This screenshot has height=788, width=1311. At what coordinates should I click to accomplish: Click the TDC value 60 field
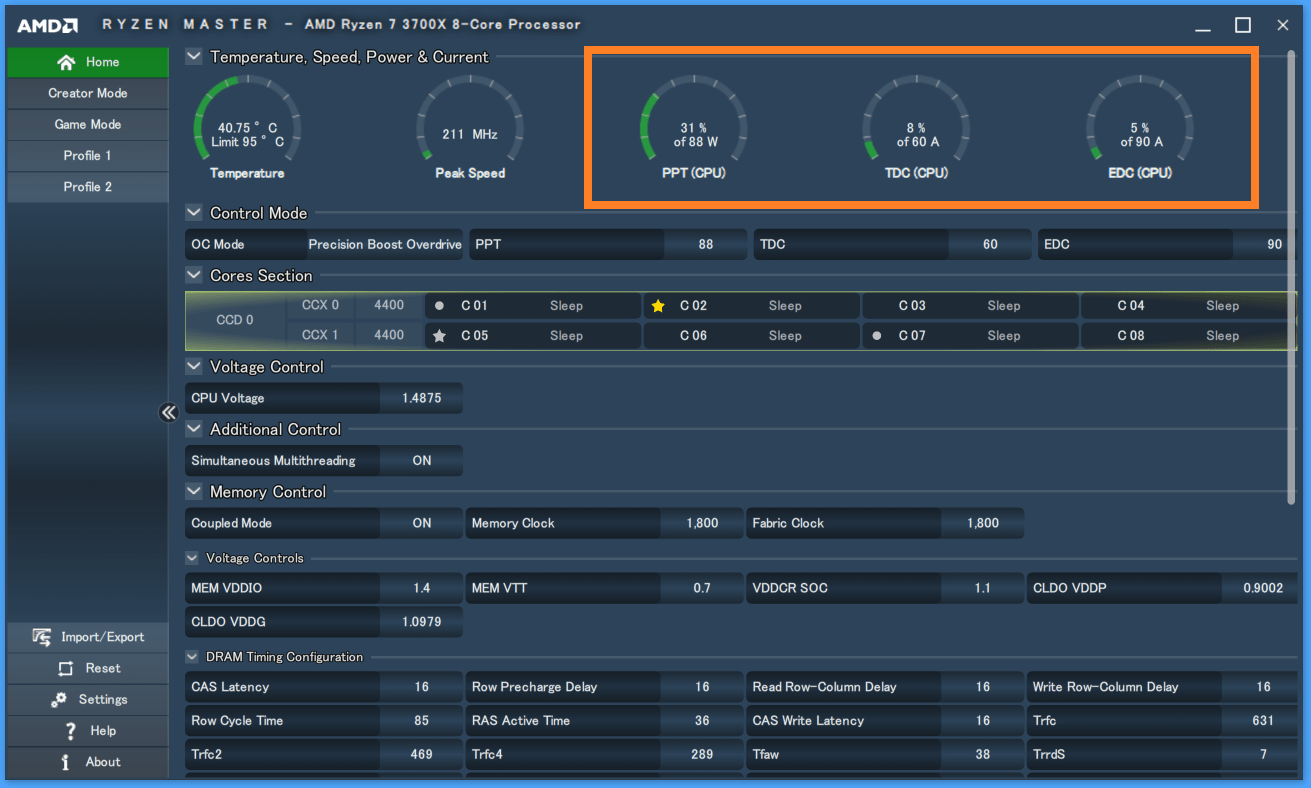[x=990, y=244]
